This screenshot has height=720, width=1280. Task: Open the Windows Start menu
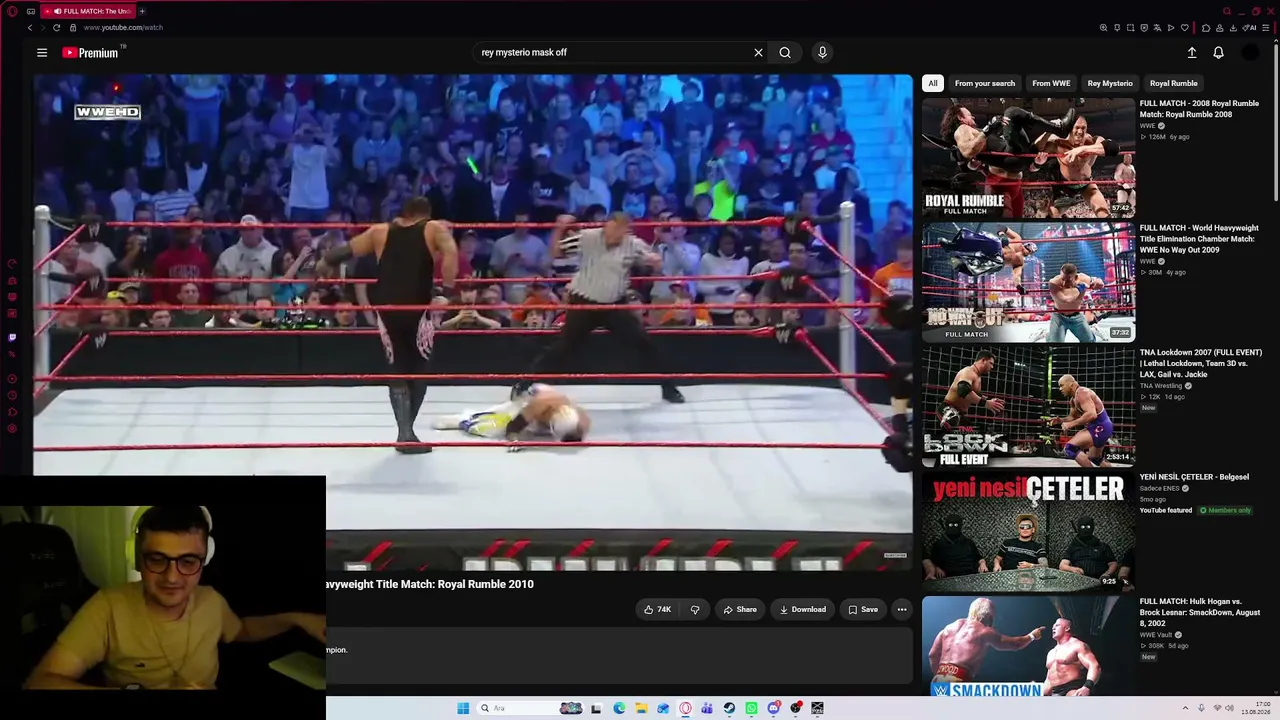pyautogui.click(x=463, y=708)
